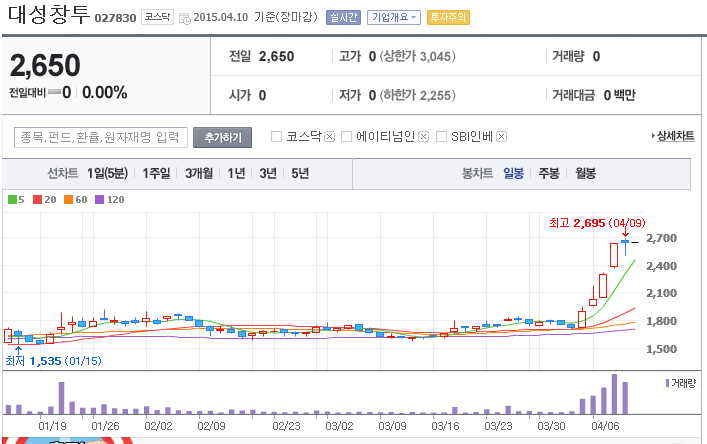Click the tallest purple volume bar
Screen dimensions: 707x444
(614, 394)
